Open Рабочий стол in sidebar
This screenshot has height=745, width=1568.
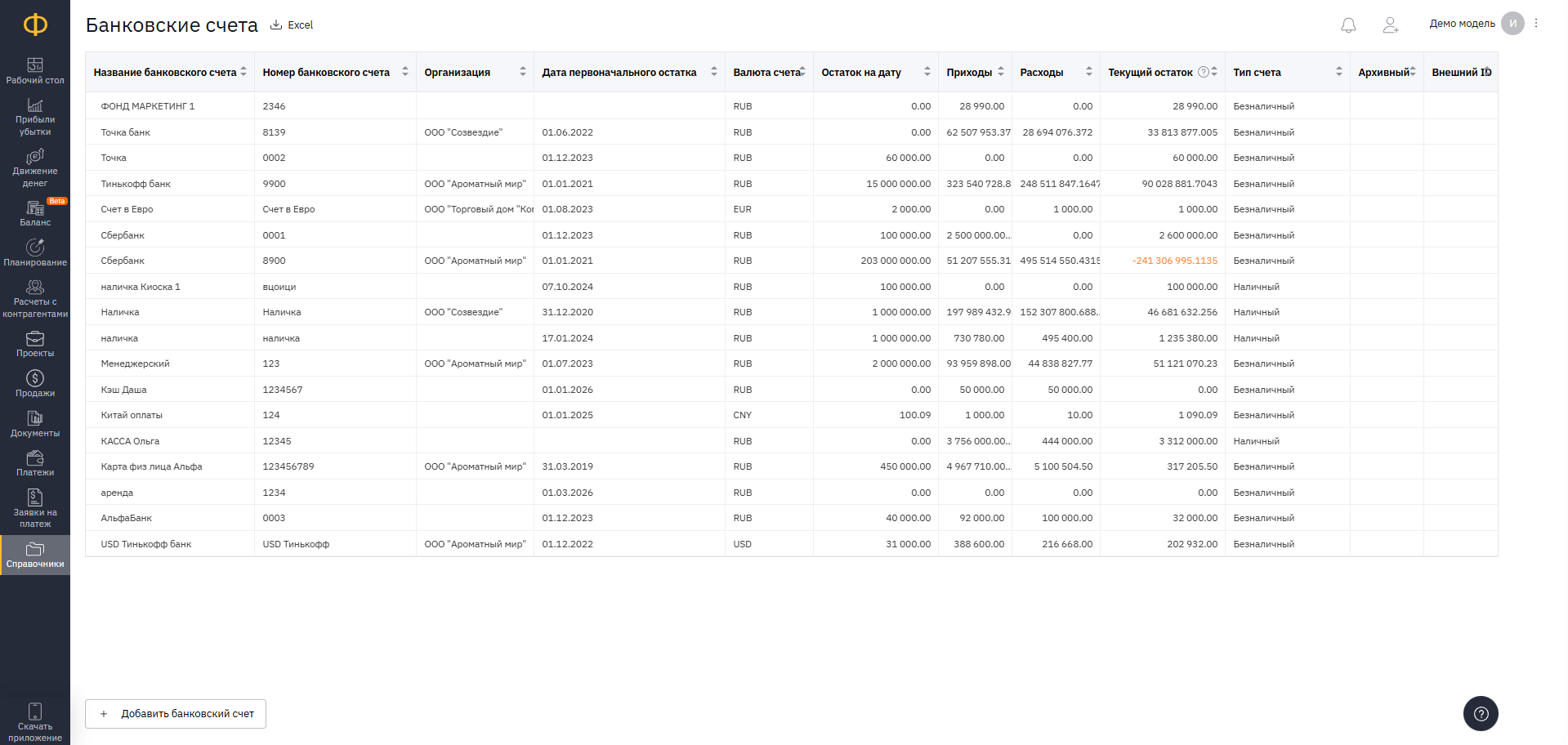pyautogui.click(x=35, y=71)
